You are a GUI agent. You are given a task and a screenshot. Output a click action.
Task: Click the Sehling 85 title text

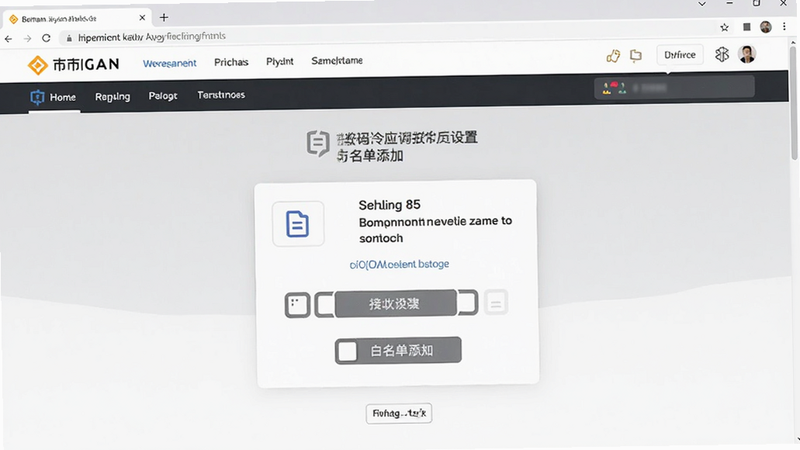389,205
